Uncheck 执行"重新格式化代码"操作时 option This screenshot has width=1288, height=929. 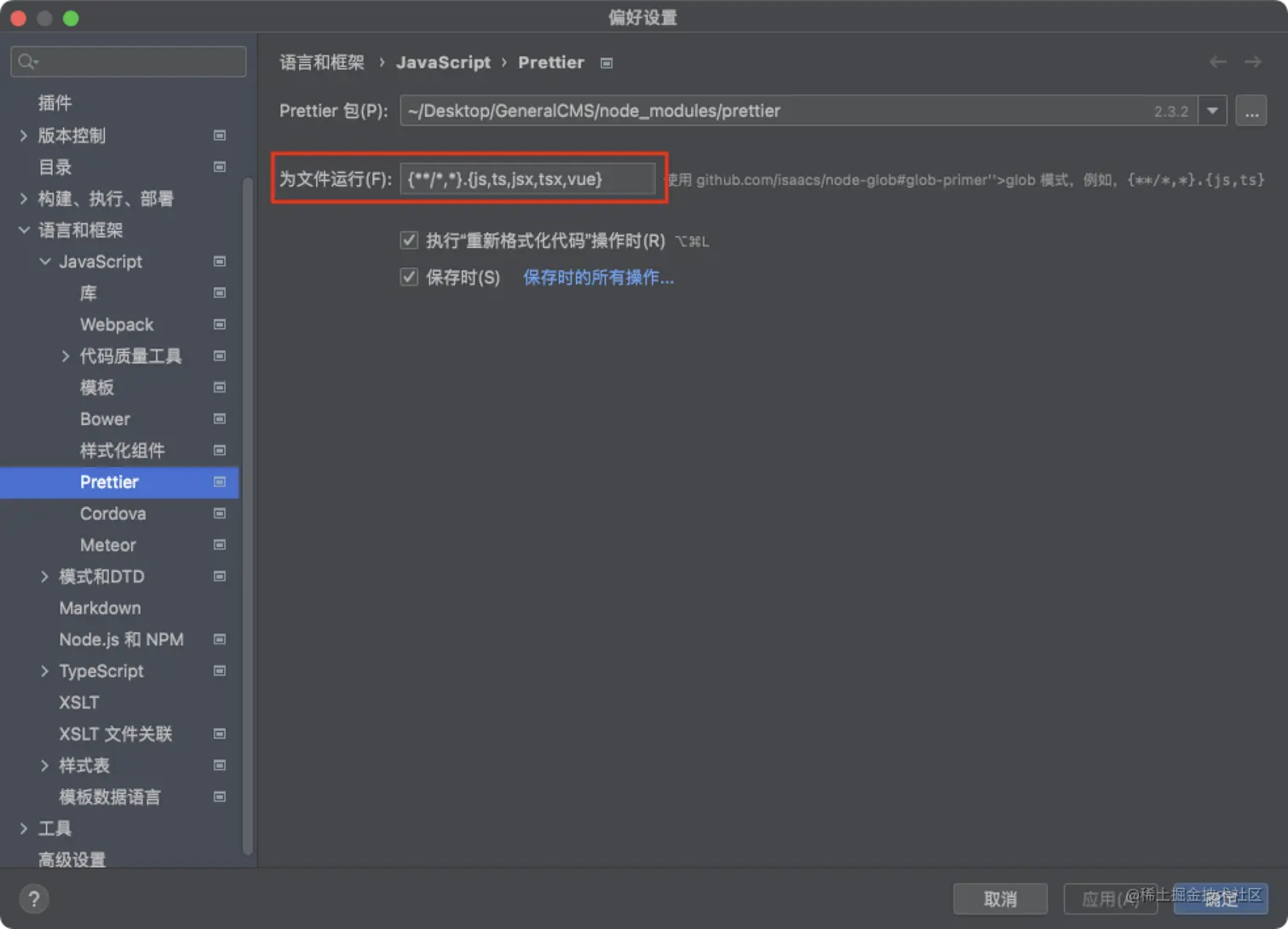[409, 239]
